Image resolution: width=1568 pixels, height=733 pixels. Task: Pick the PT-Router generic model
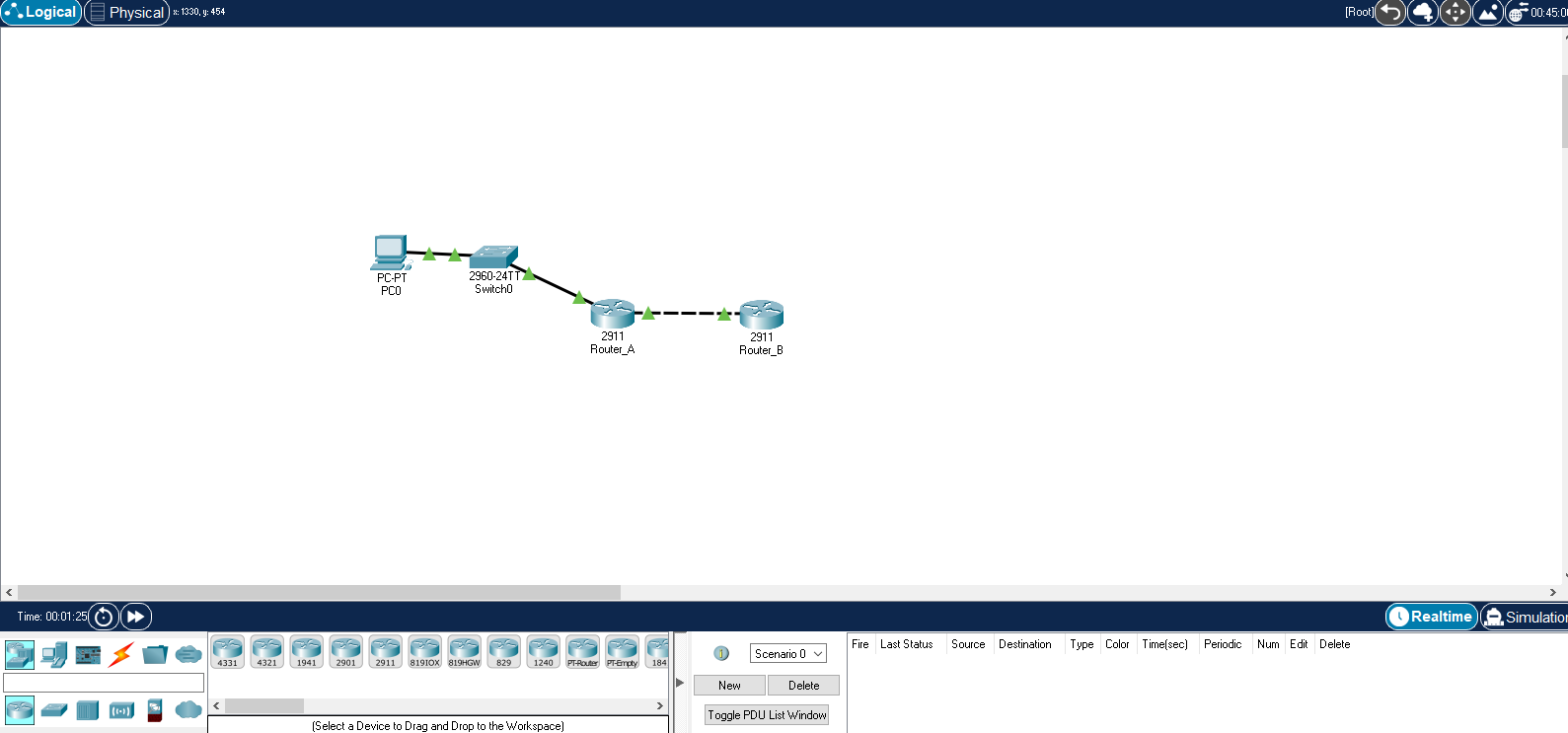click(x=583, y=652)
